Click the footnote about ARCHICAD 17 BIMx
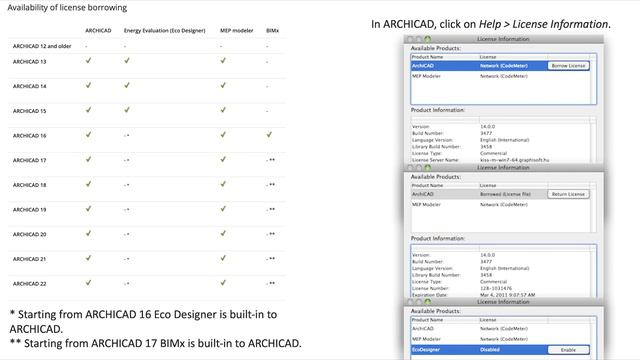The height and width of the screenshot is (360, 640). (x=156, y=343)
